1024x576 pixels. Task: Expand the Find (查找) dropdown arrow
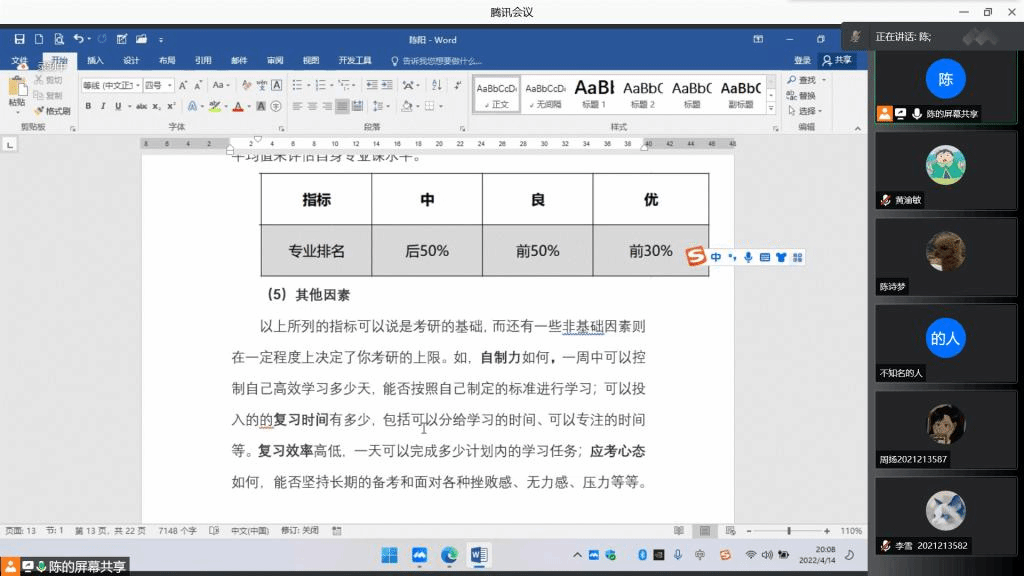pyautogui.click(x=825, y=80)
